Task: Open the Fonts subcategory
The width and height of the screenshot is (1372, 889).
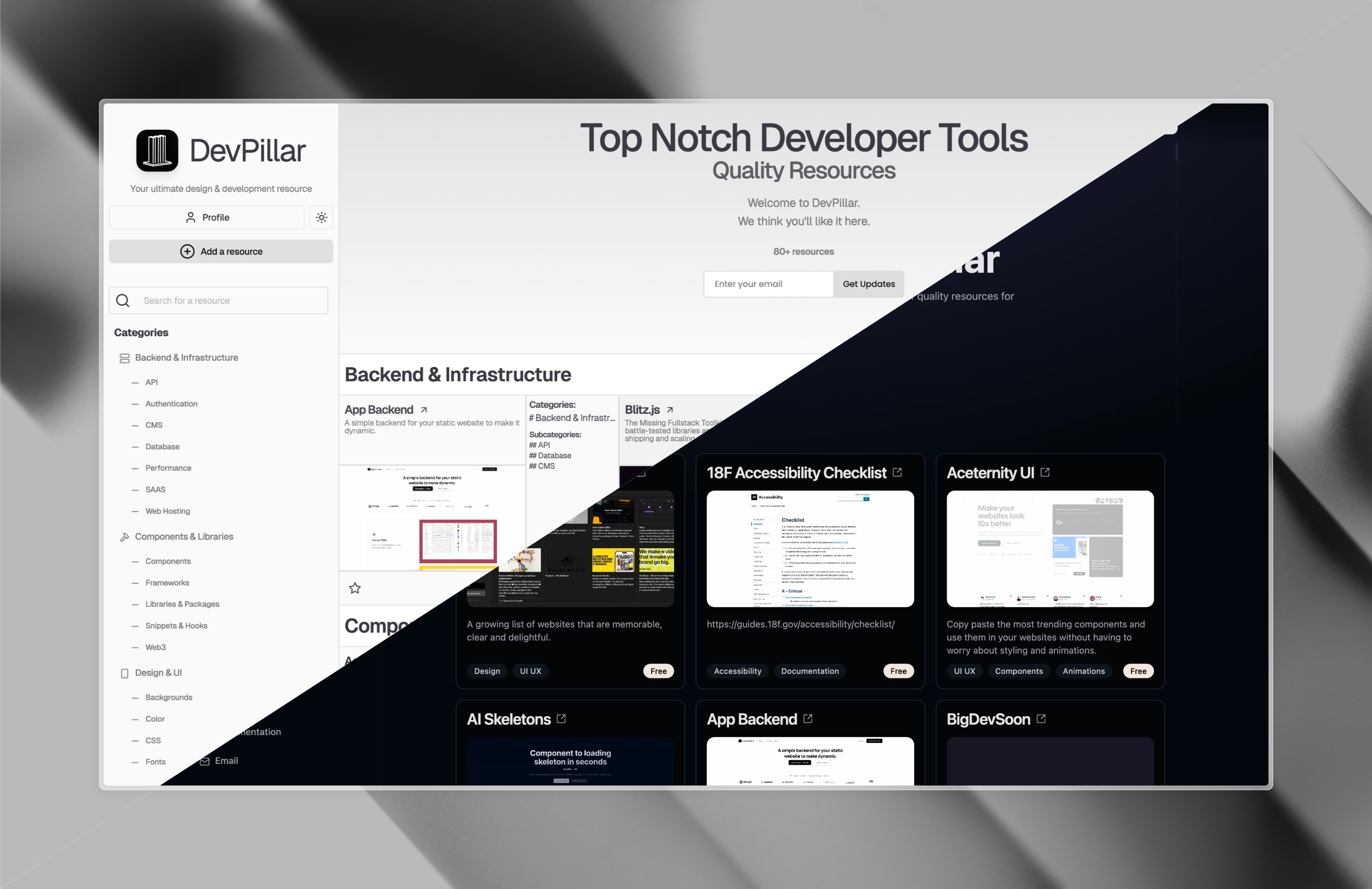Action: pyautogui.click(x=156, y=761)
